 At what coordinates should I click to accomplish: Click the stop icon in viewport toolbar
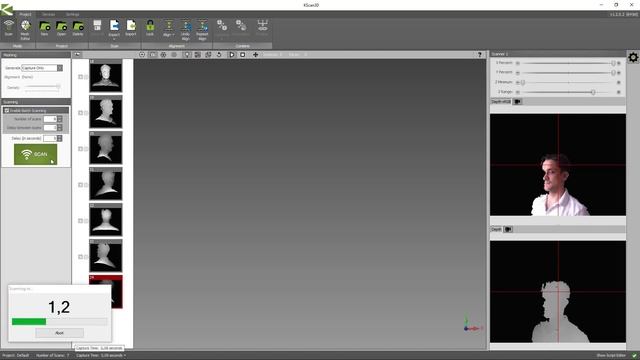pos(242,54)
